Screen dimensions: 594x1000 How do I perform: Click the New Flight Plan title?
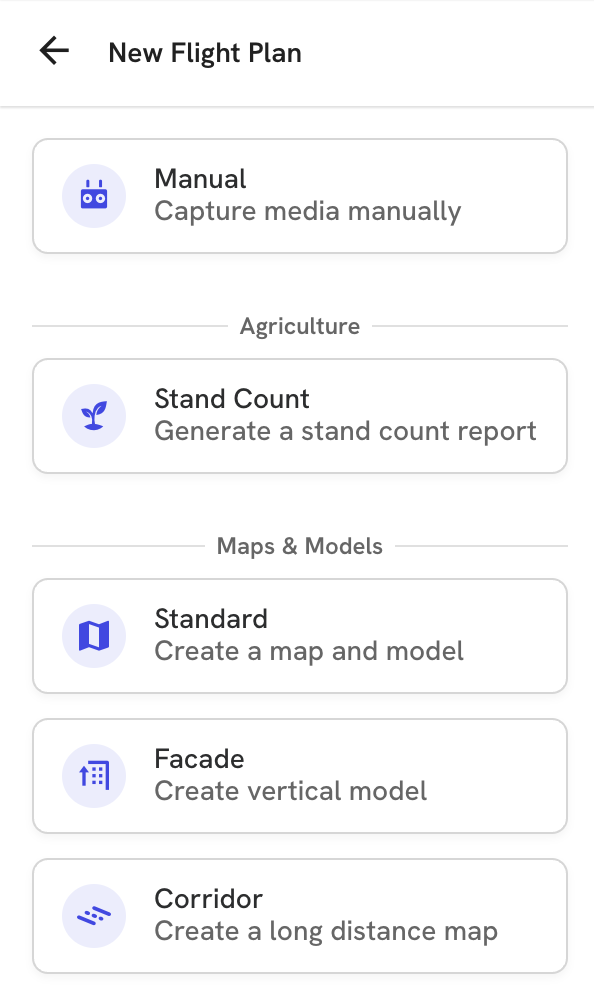(x=205, y=53)
